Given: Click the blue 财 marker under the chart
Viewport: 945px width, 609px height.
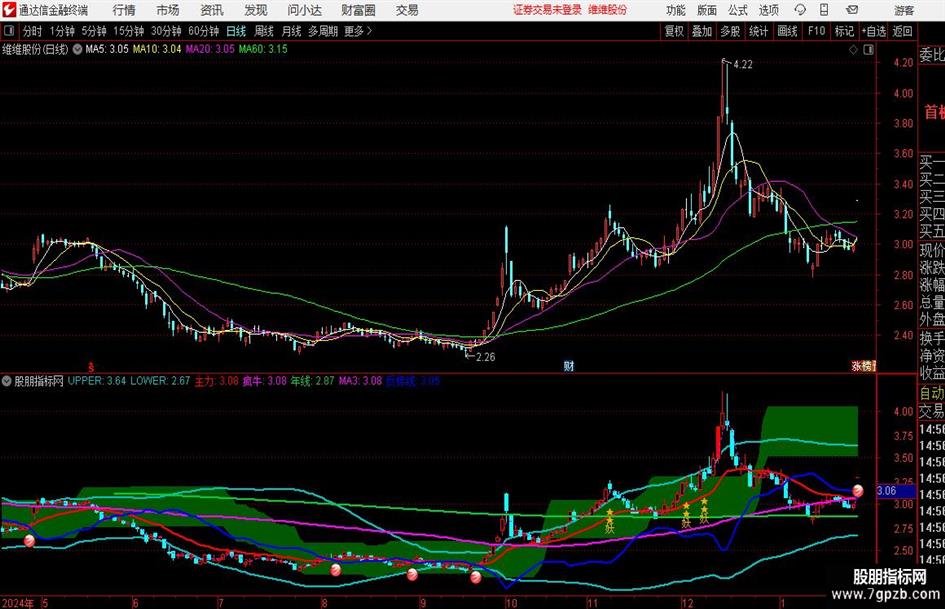Looking at the screenshot, I should tap(568, 365).
